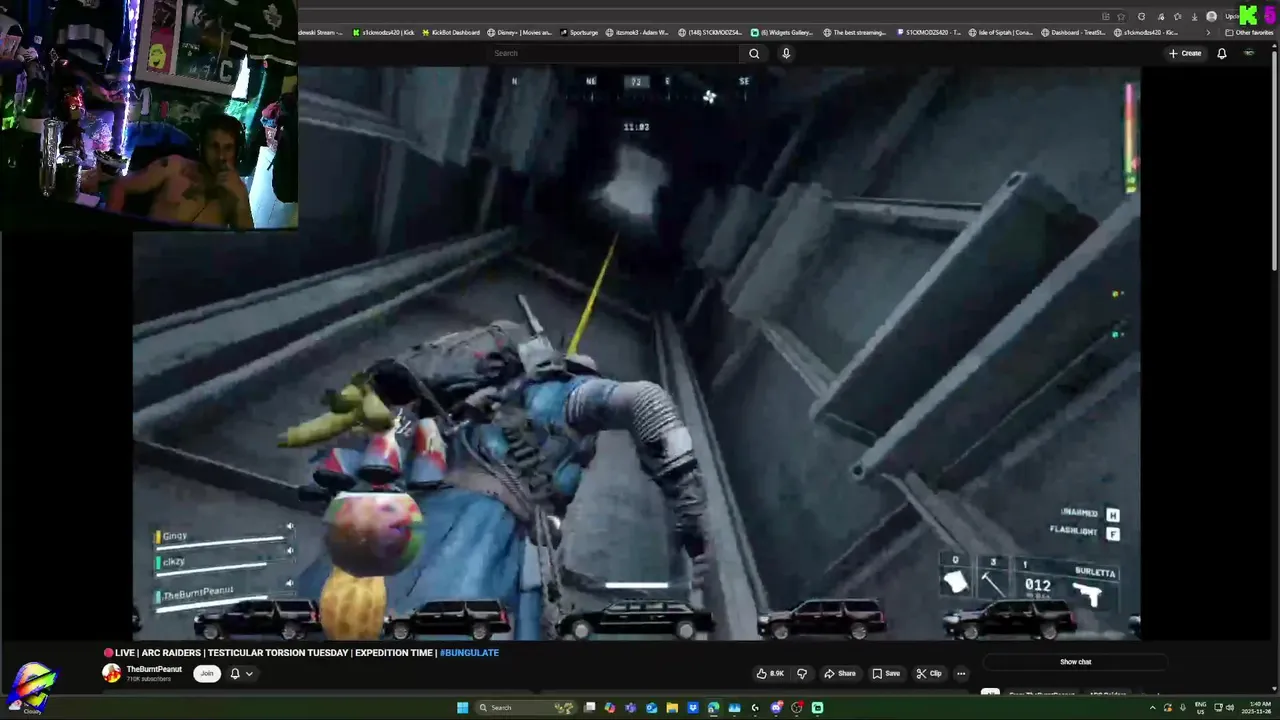Viewport: 1280px width, 720px height.
Task: Open Windows Start menu
Action: tap(462, 708)
